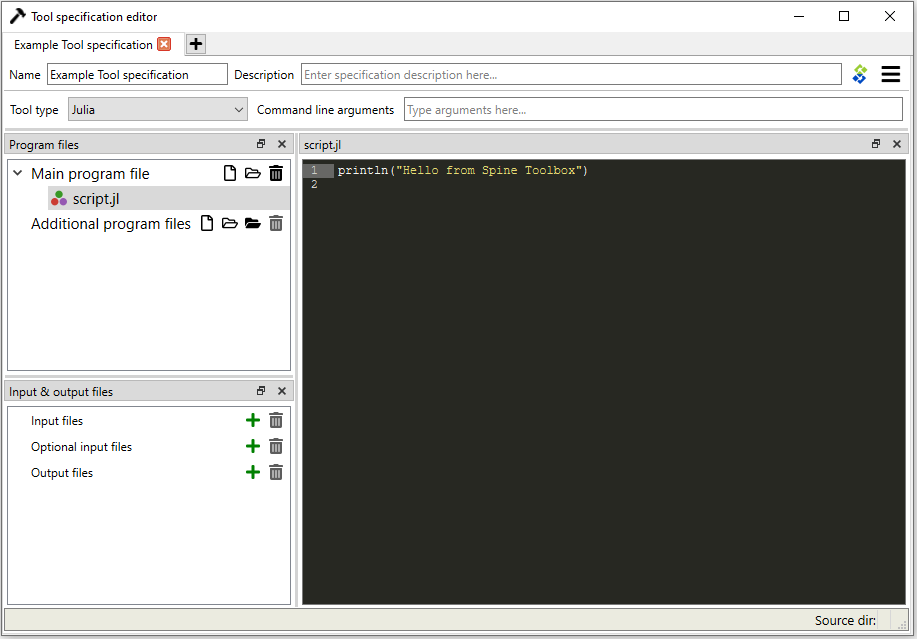Add a new optional input file

point(253,446)
